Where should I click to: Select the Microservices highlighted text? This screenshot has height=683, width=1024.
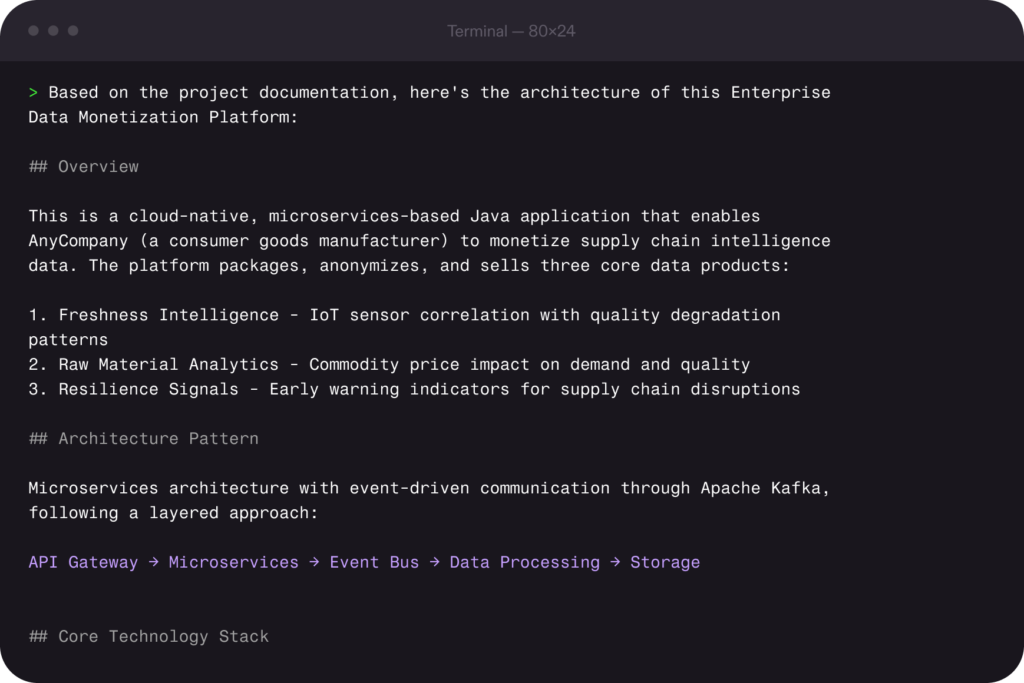[x=234, y=562]
